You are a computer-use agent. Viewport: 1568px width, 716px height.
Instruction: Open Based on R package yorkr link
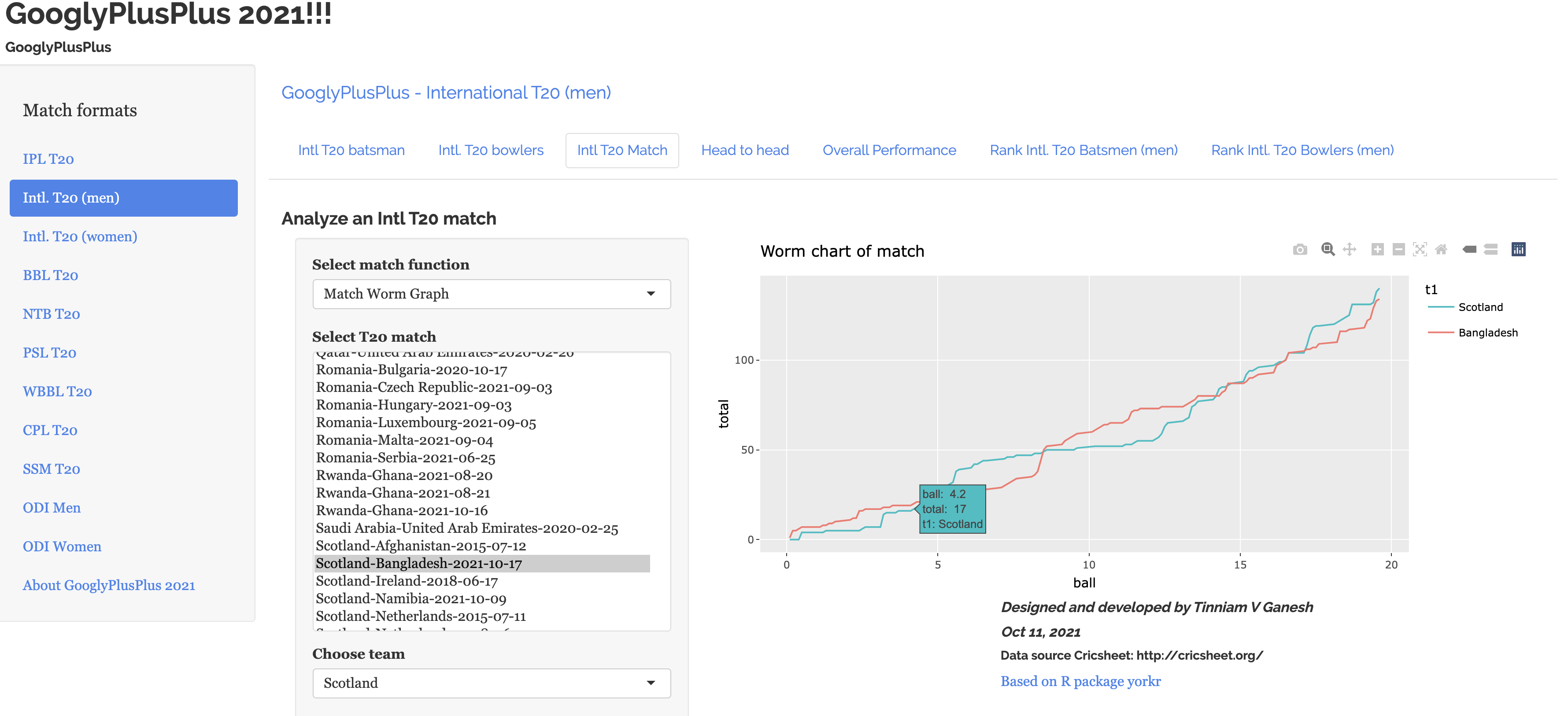coord(1080,681)
